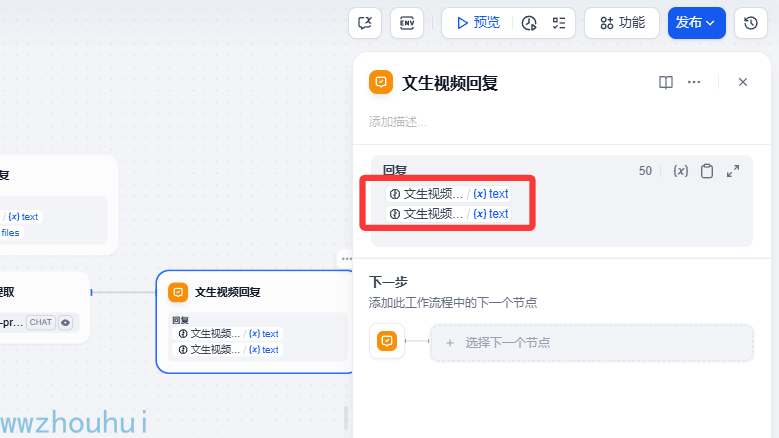The height and width of the screenshot is (438, 779).
Task: Expand the 发布 publish dropdown
Action: click(x=697, y=23)
